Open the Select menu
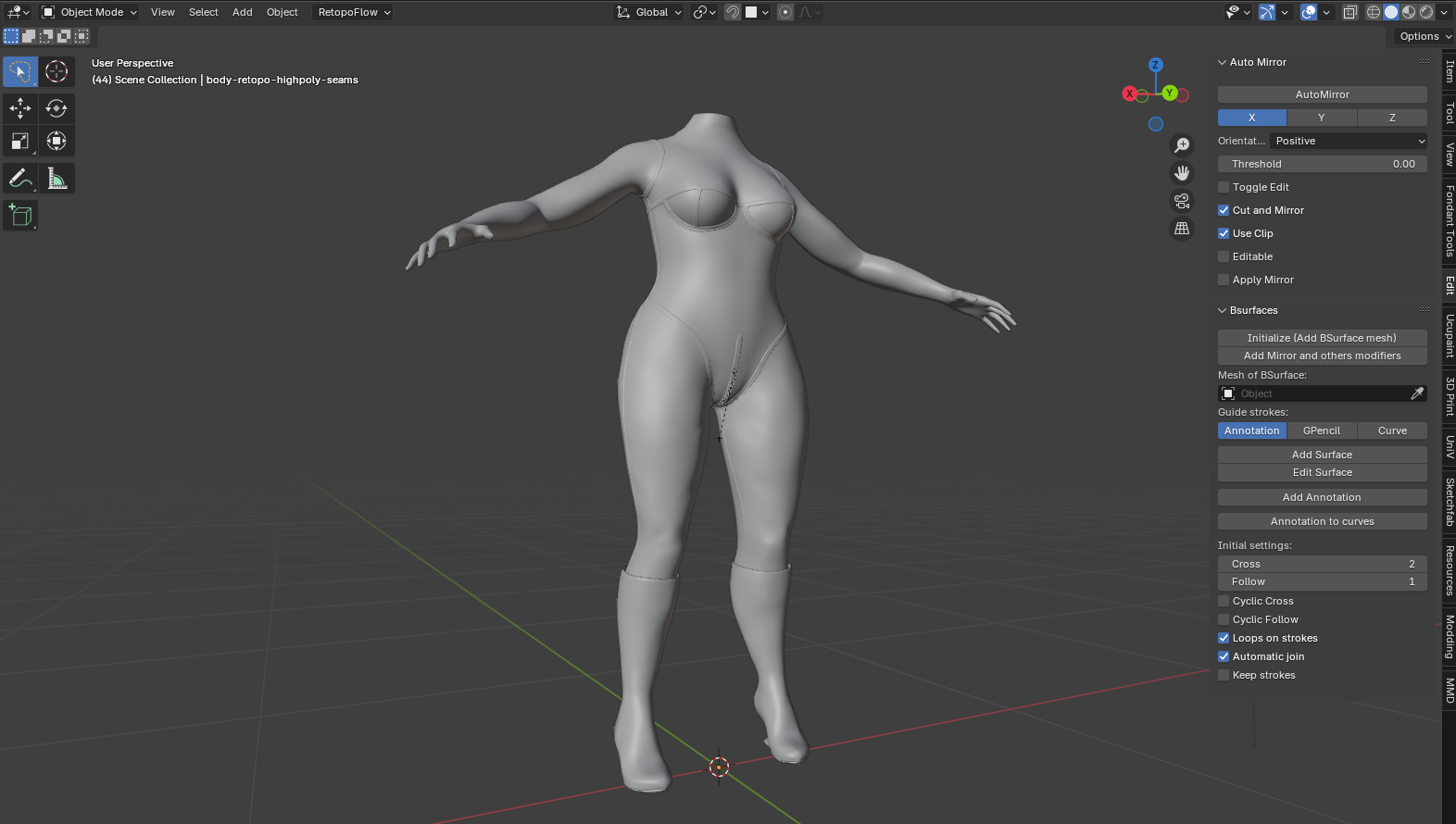This screenshot has height=824, width=1456. [204, 12]
